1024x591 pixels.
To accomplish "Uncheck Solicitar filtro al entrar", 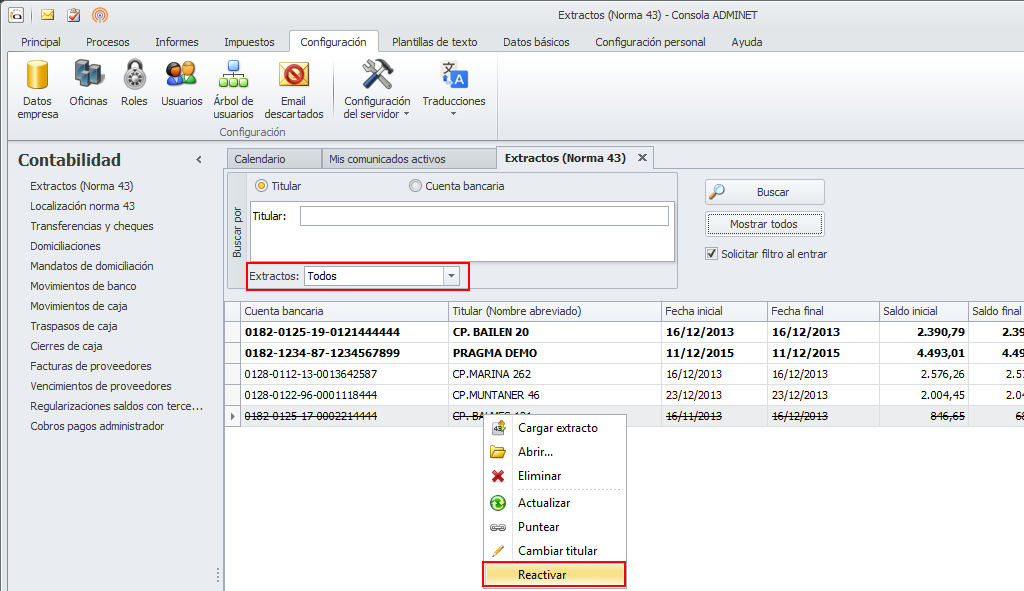I will pyautogui.click(x=712, y=254).
